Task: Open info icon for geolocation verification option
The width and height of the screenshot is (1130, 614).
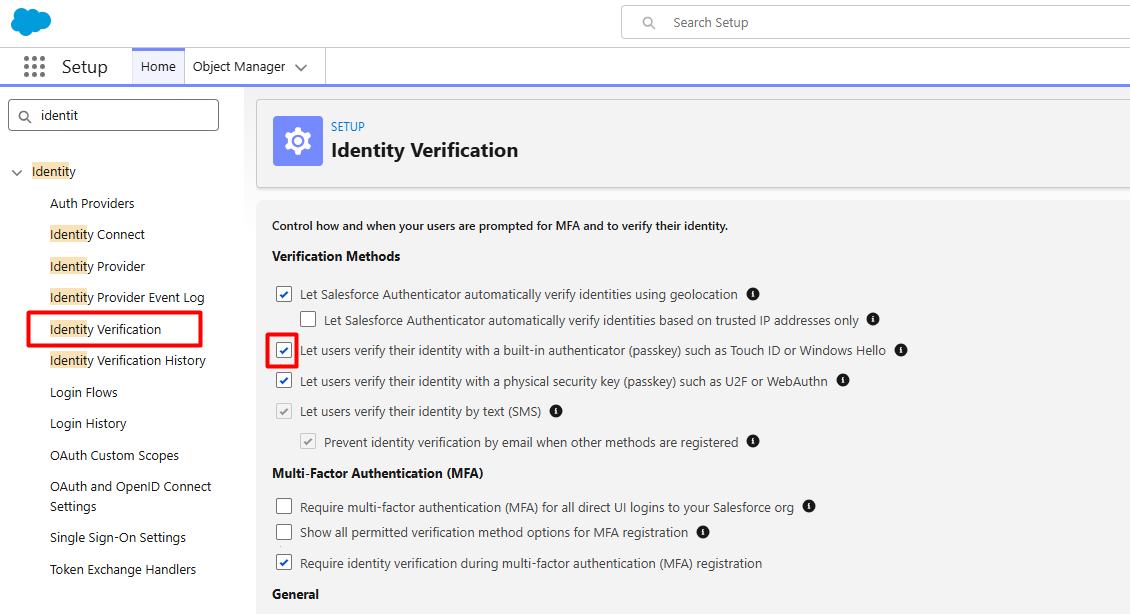Action: tap(753, 294)
